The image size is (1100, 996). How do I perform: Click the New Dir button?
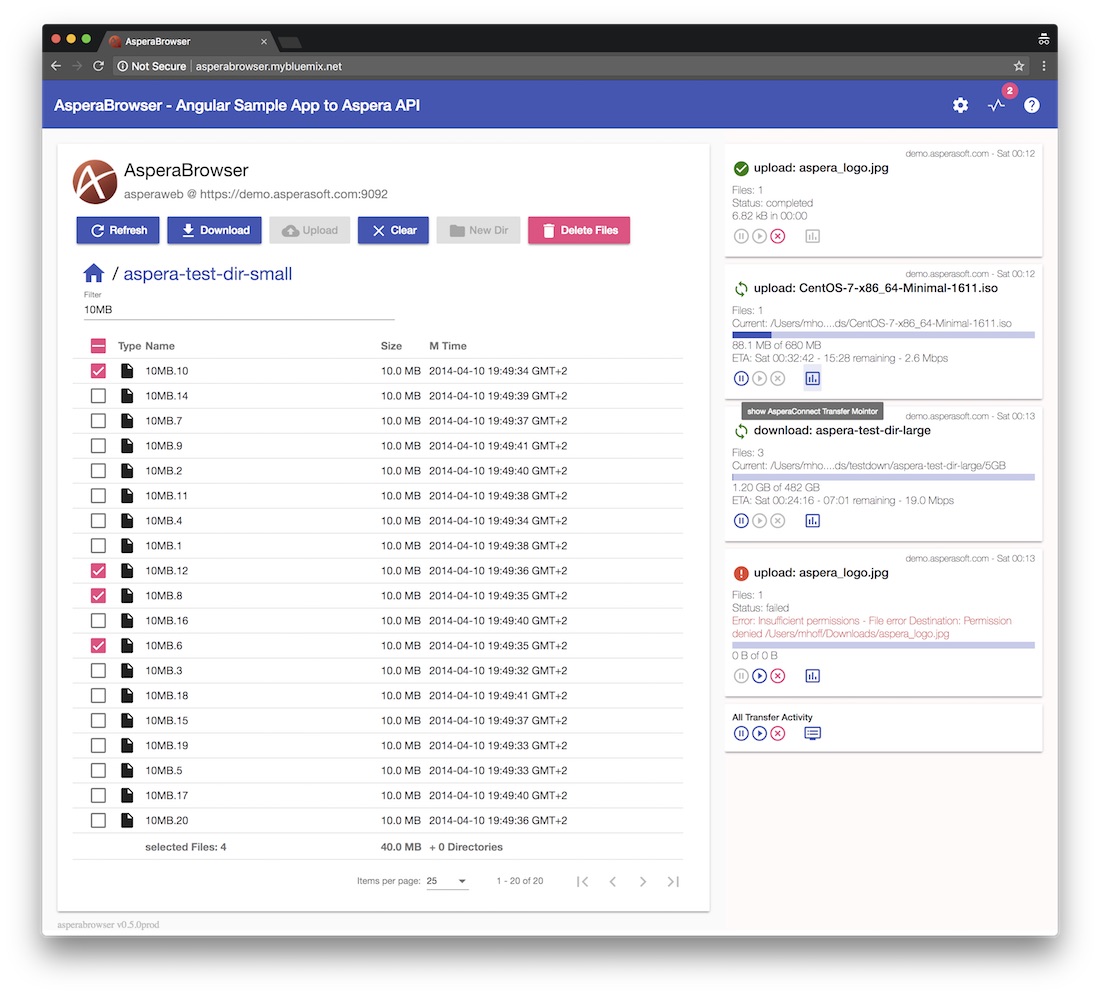478,230
